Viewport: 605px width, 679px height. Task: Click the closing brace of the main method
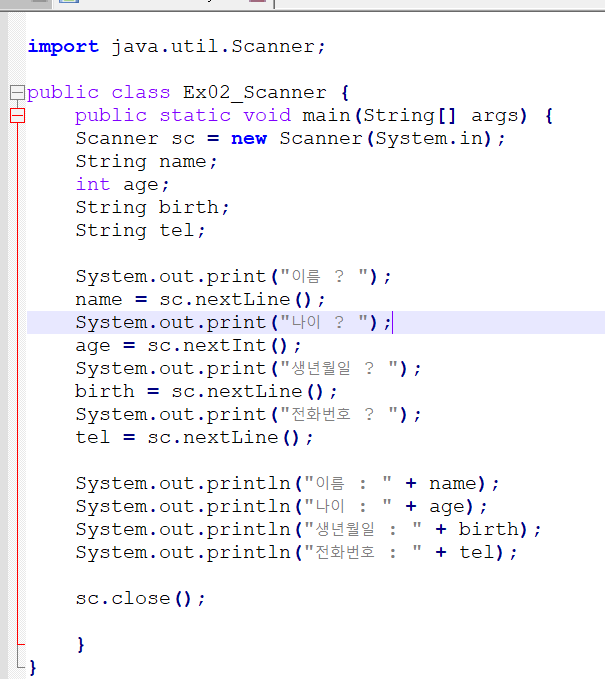tap(81, 644)
